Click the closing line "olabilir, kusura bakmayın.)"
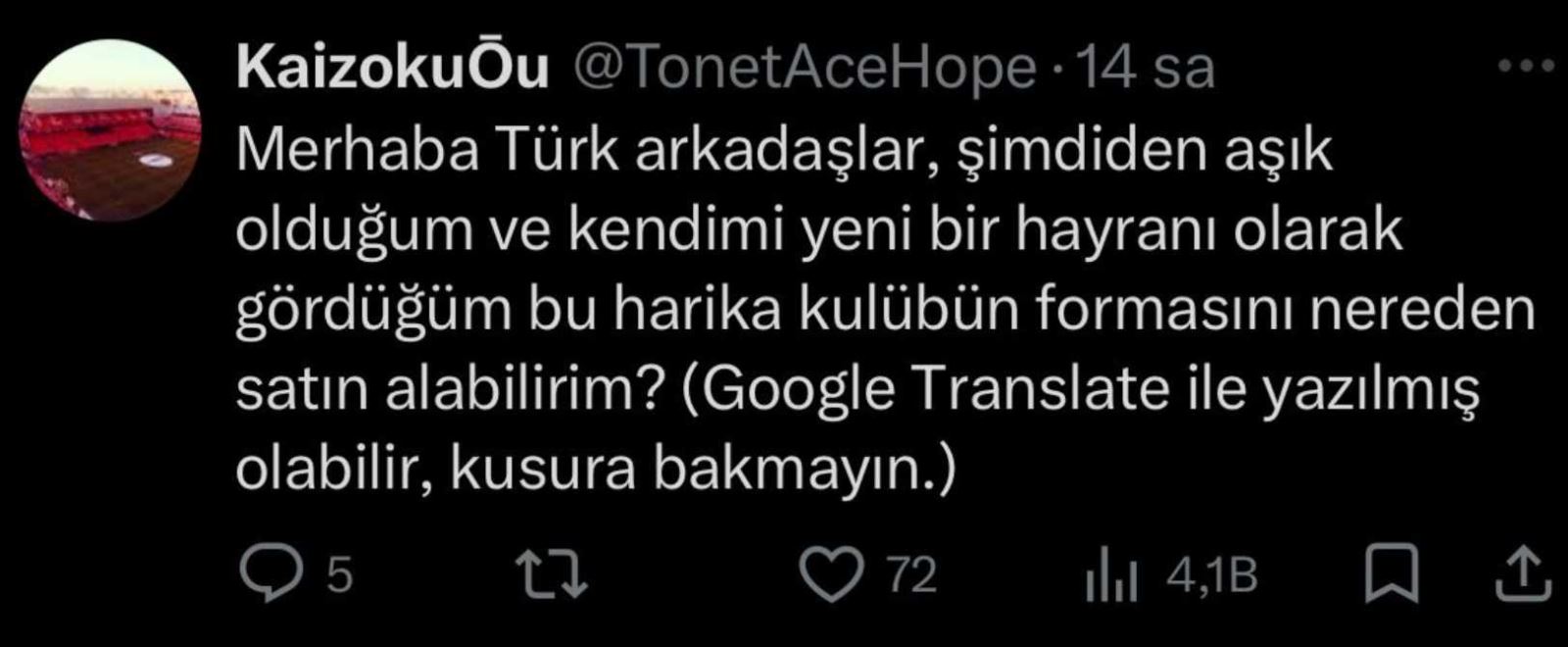 595,470
